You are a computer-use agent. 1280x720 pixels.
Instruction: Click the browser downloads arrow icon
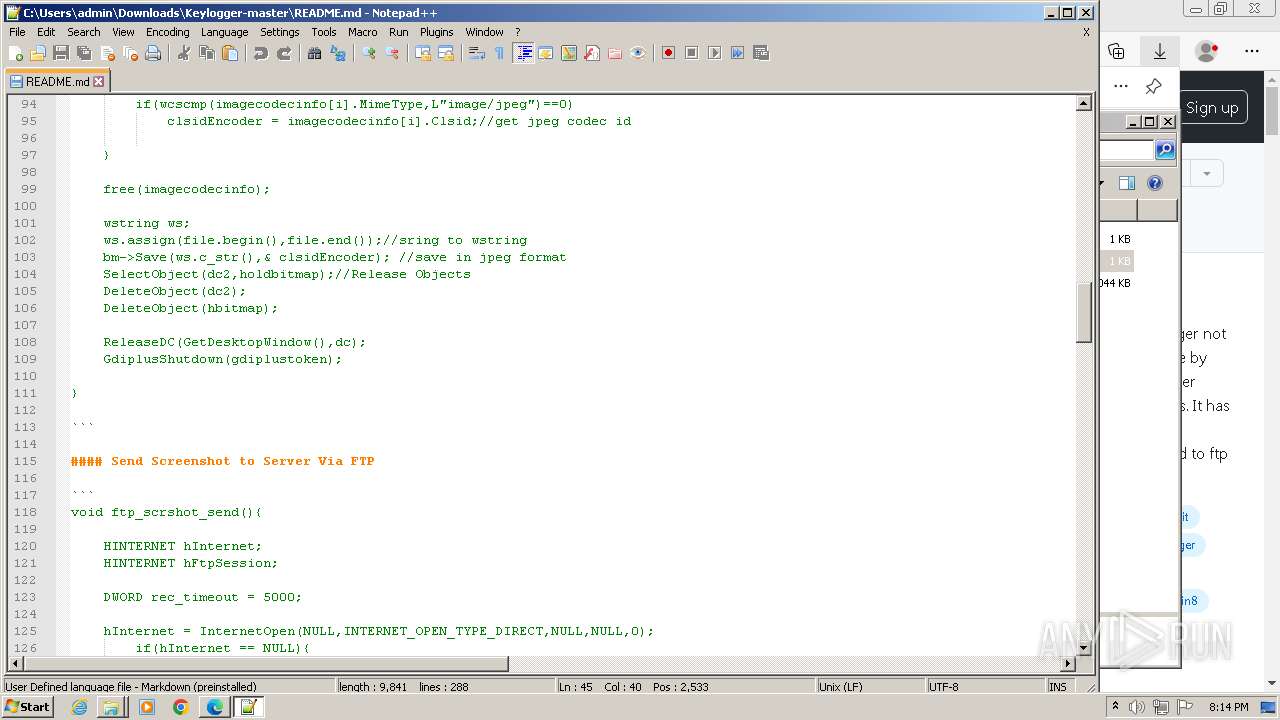click(x=1159, y=51)
